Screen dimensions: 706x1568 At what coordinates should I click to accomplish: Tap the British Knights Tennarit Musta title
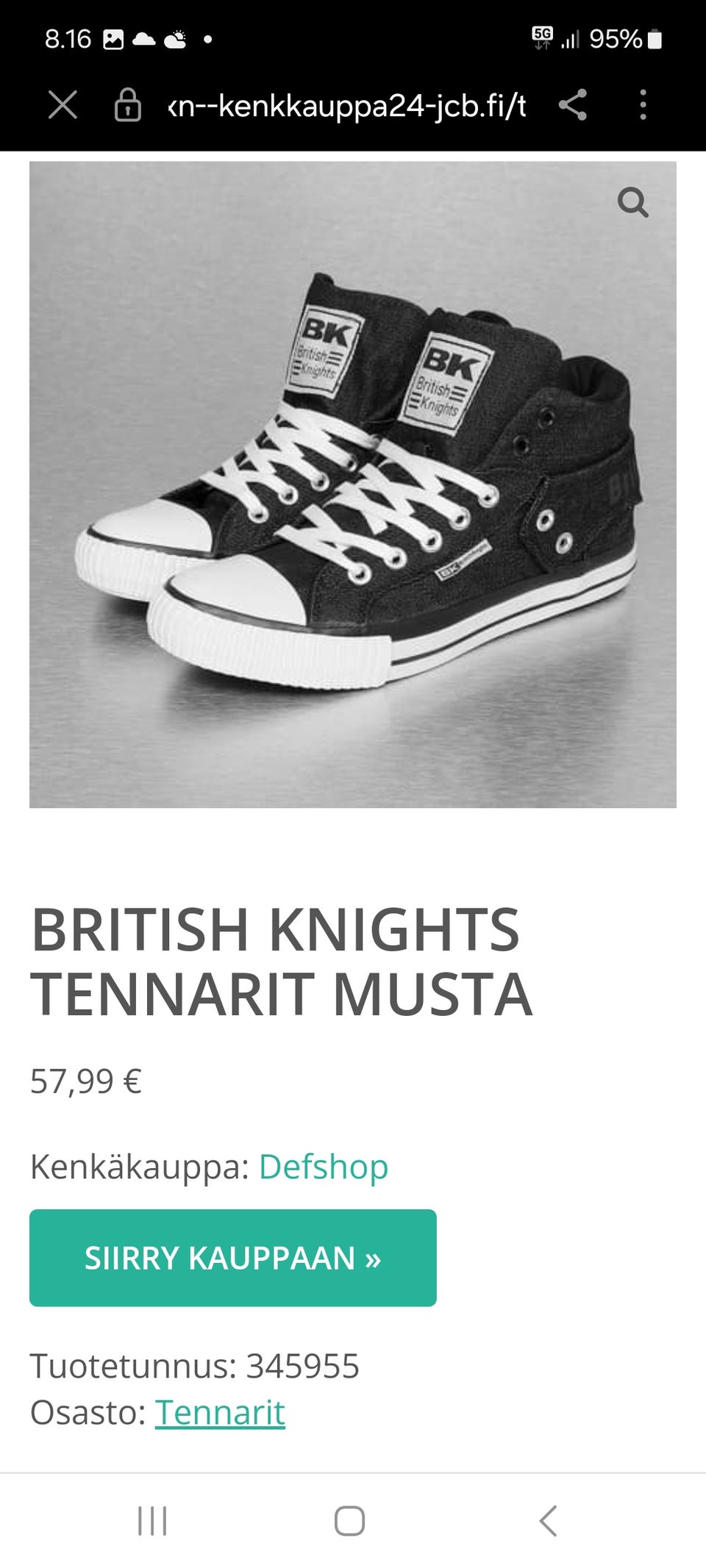(x=282, y=962)
